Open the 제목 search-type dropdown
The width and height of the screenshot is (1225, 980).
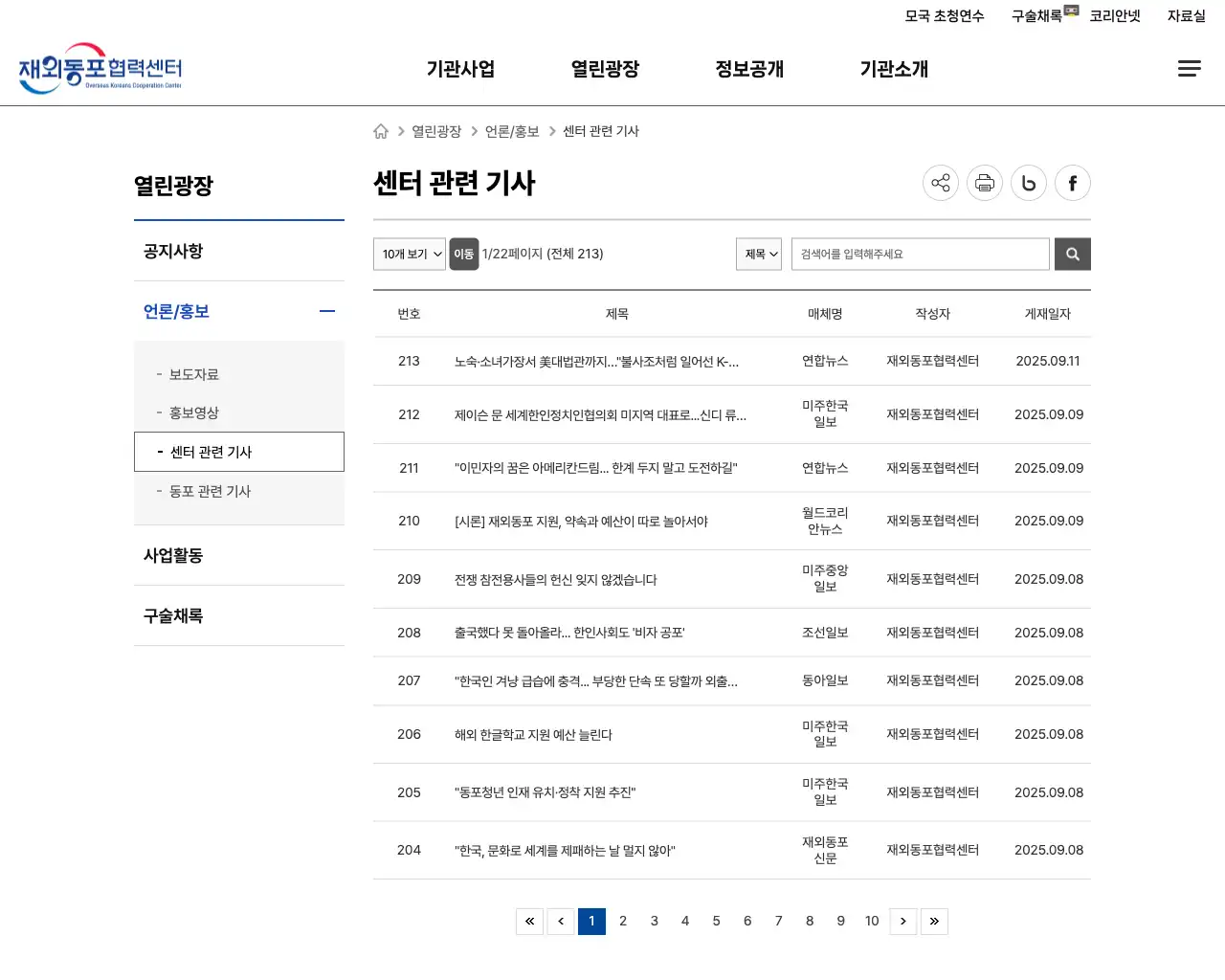click(x=759, y=254)
